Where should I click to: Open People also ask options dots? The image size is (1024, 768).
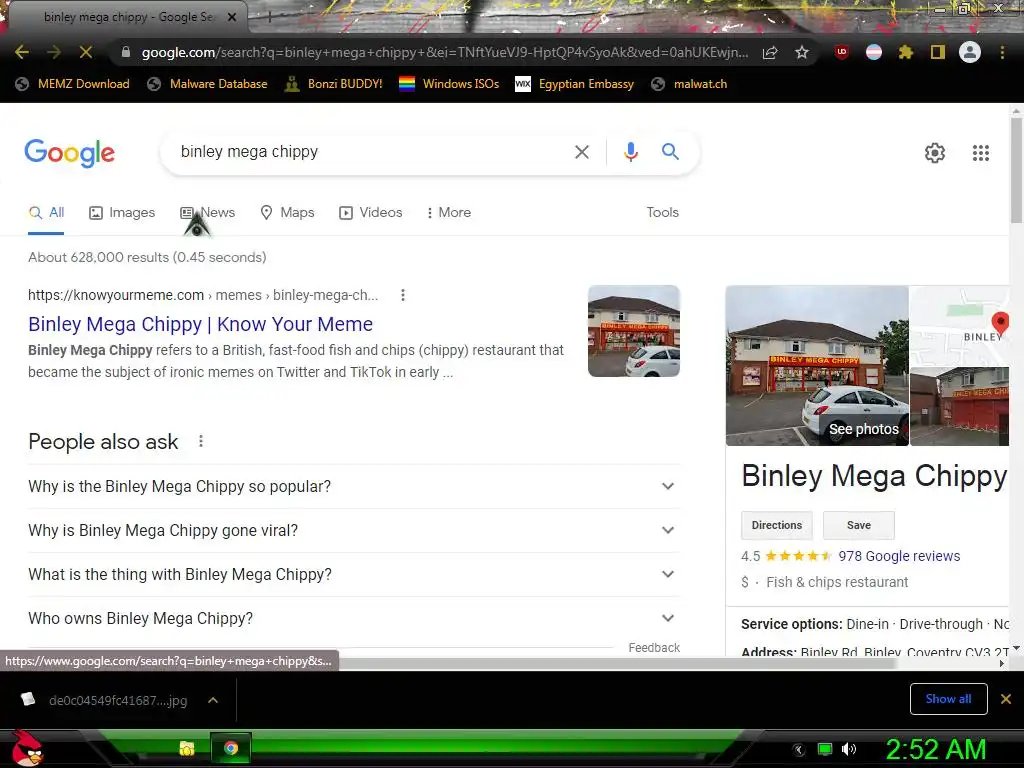201,441
